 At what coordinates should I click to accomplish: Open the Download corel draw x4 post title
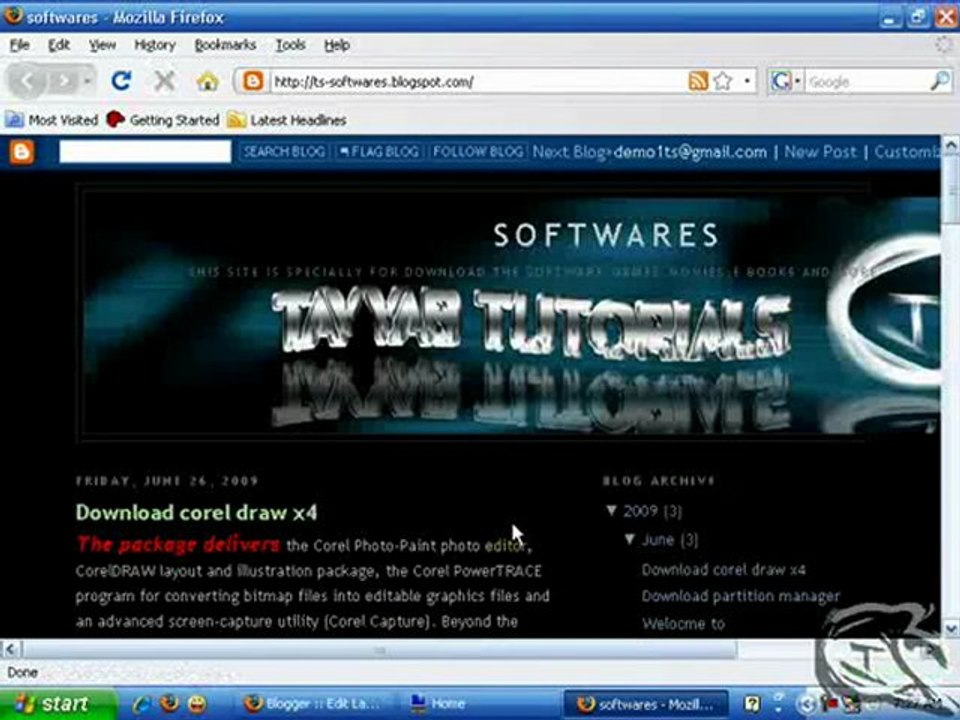197,512
